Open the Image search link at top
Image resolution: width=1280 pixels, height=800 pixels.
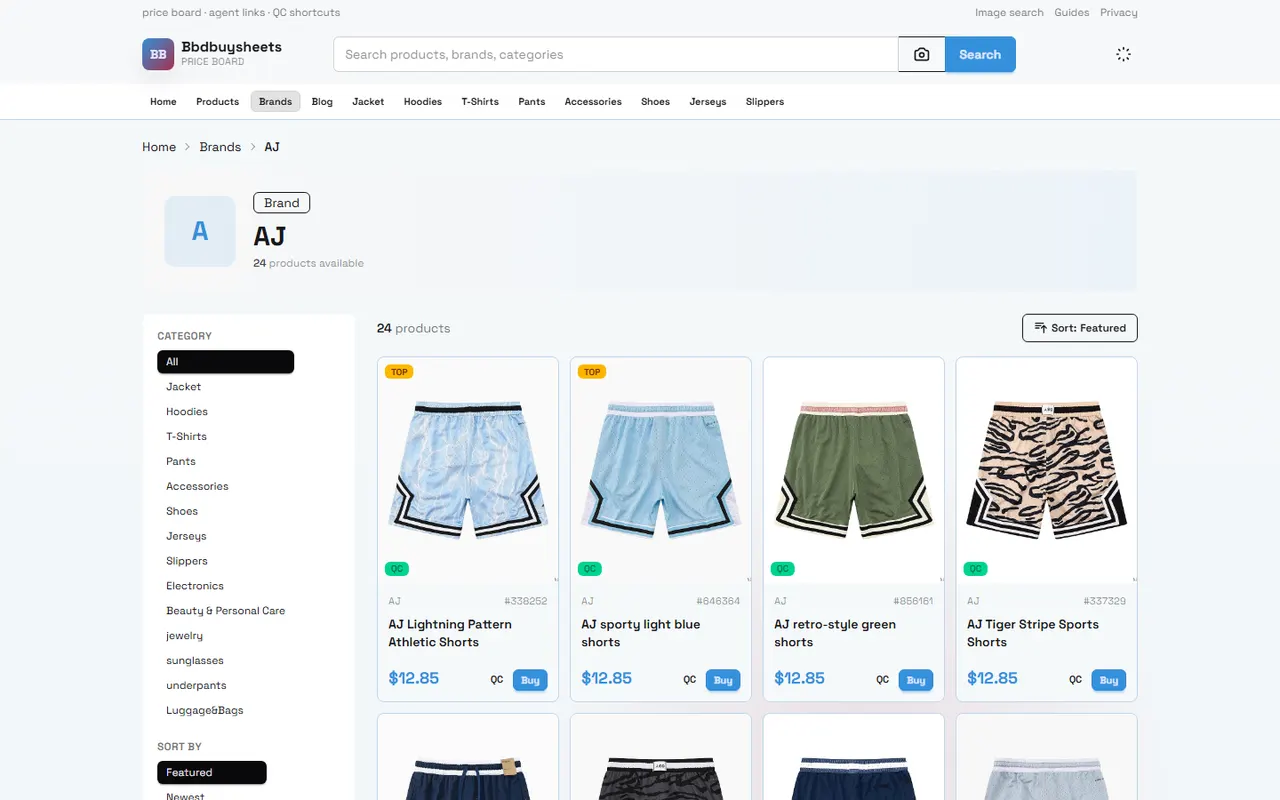pos(1009,13)
